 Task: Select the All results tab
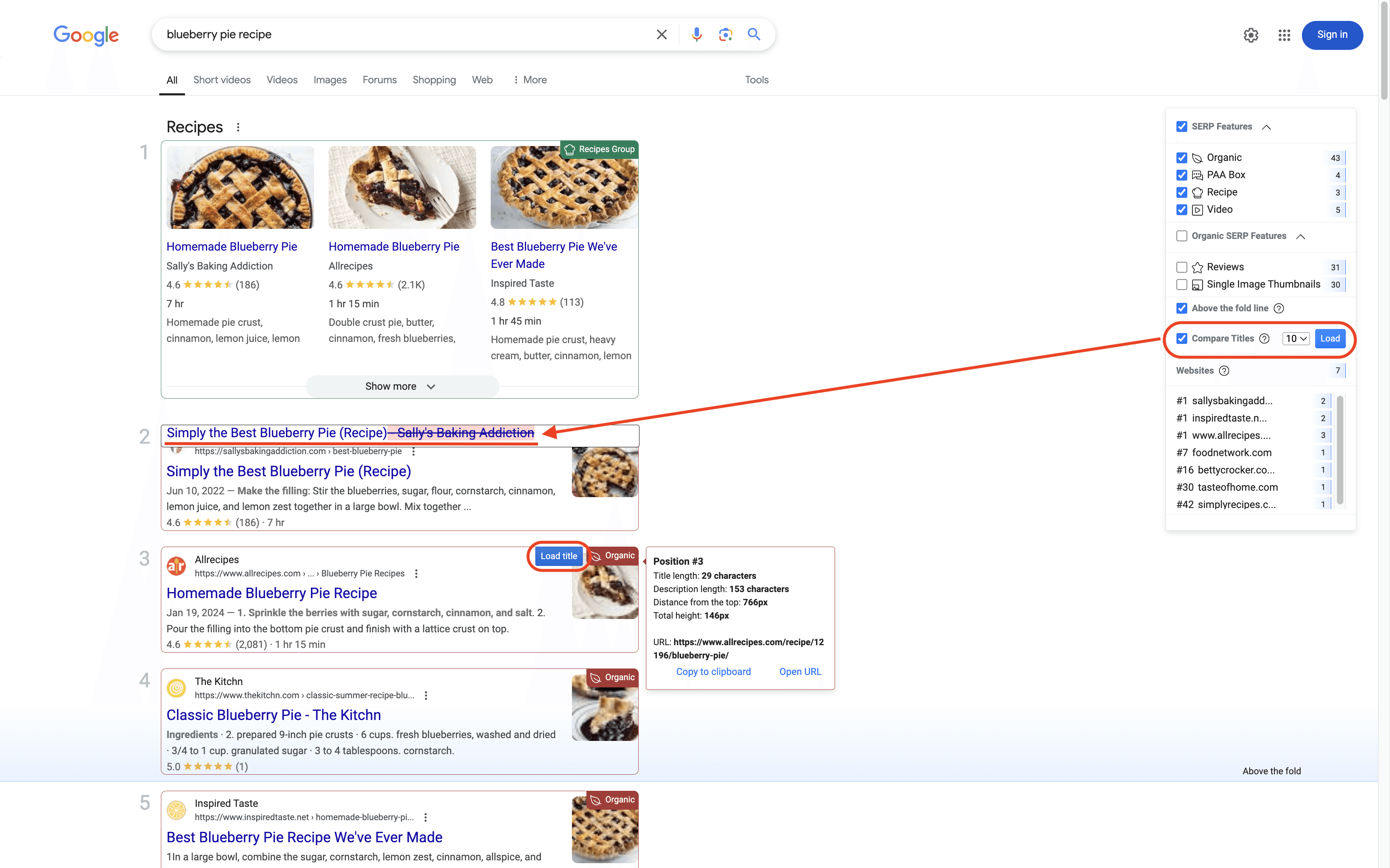[x=172, y=80]
